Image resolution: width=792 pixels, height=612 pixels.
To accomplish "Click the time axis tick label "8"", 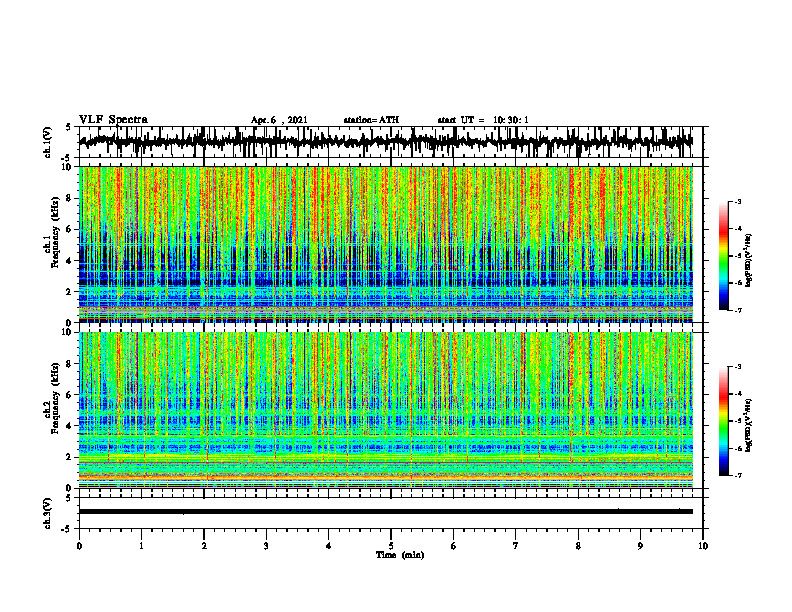I will [x=578, y=546].
